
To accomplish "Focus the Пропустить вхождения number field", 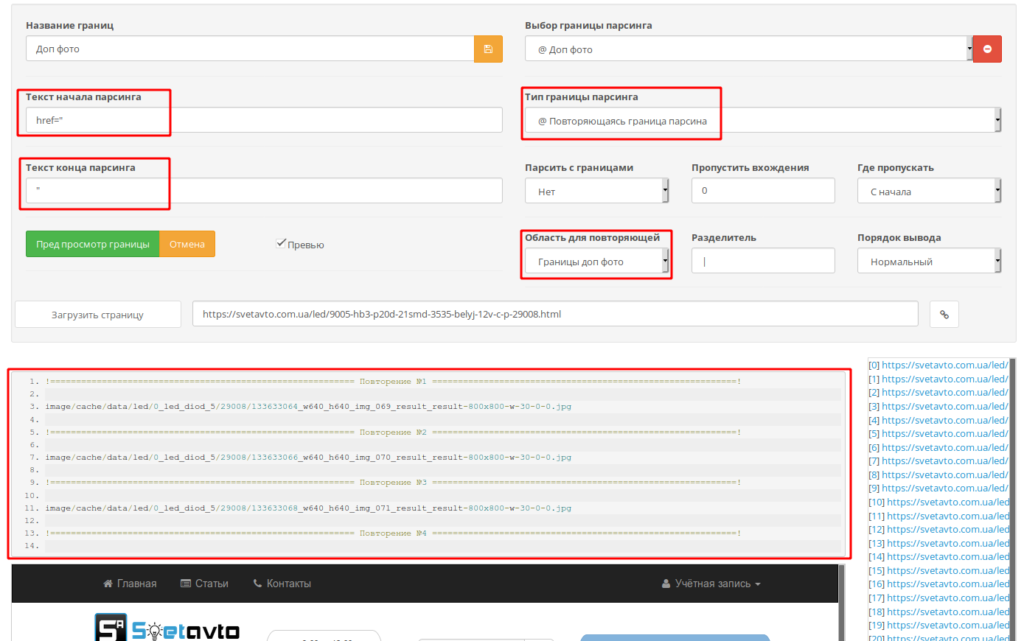I will (763, 191).
